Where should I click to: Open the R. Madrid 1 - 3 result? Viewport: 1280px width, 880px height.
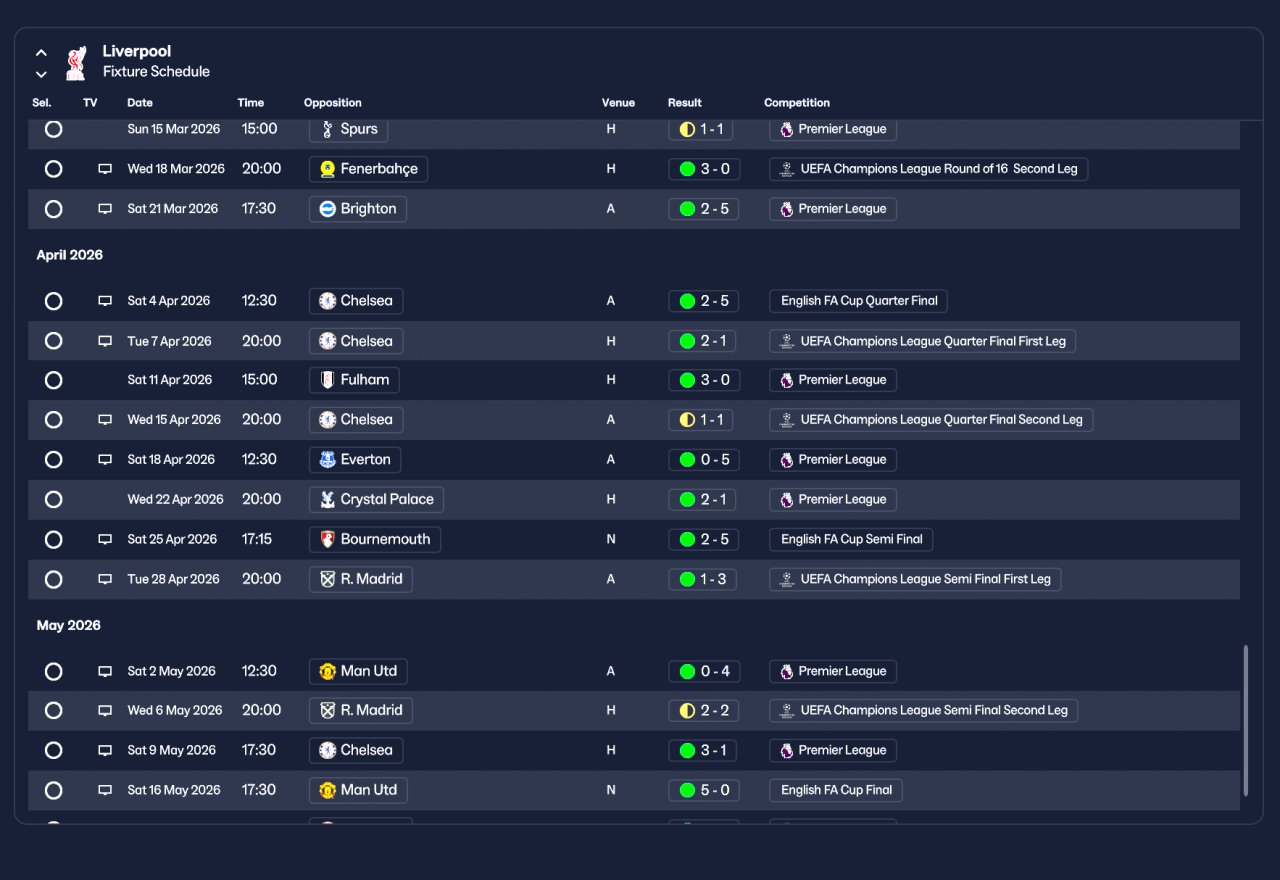pos(704,579)
